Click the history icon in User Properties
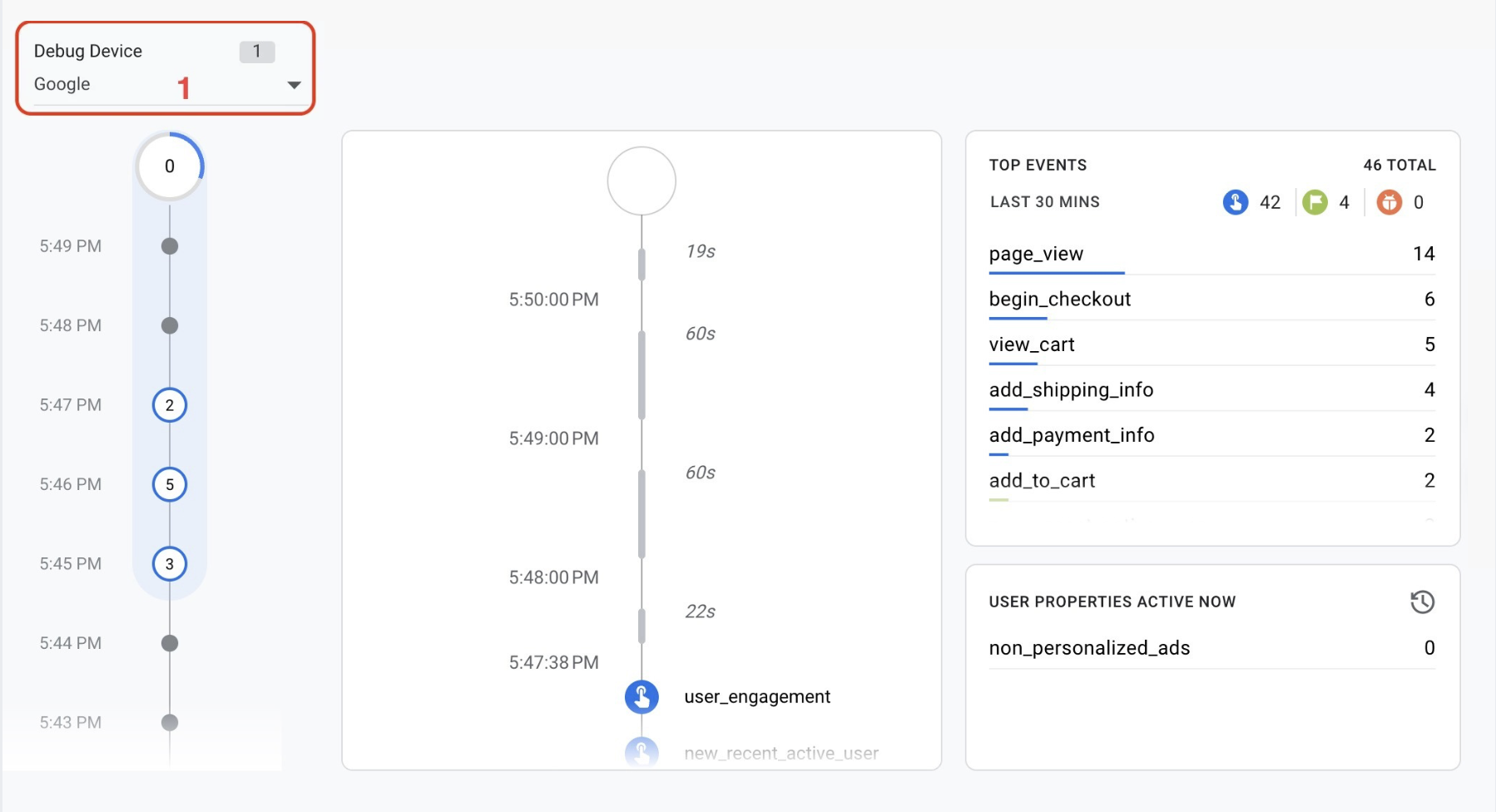 coord(1422,602)
